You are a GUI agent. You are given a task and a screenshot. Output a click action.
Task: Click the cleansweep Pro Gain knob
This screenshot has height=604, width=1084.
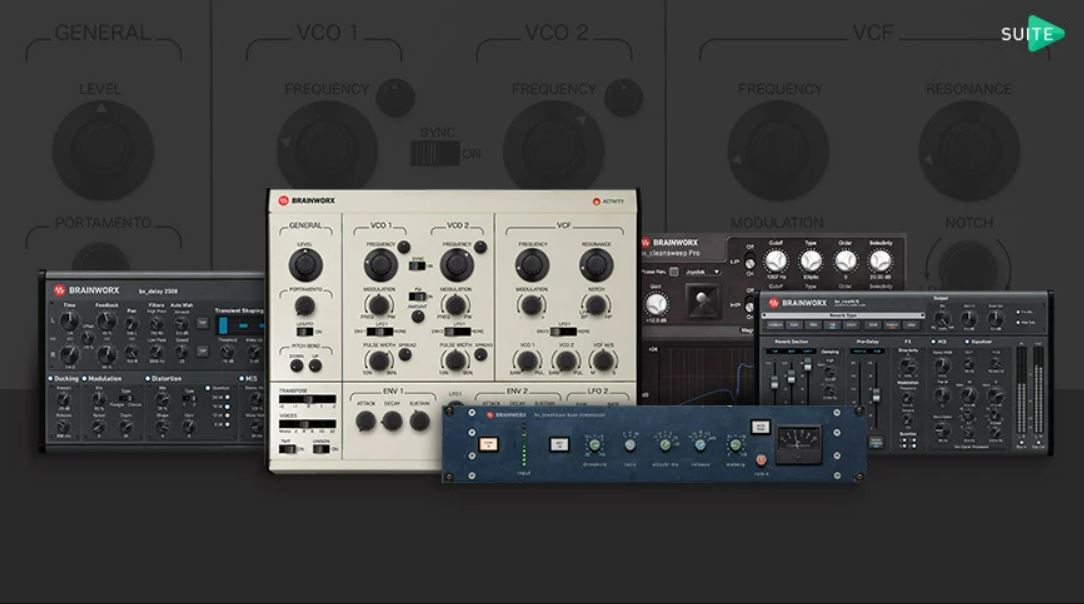[x=656, y=303]
